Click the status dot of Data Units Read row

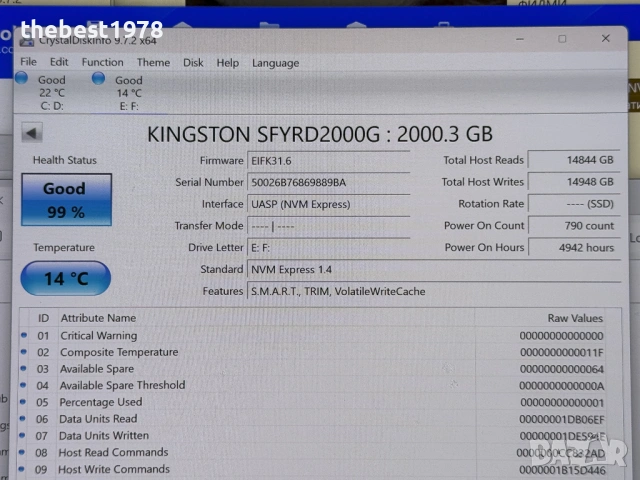coord(22,418)
